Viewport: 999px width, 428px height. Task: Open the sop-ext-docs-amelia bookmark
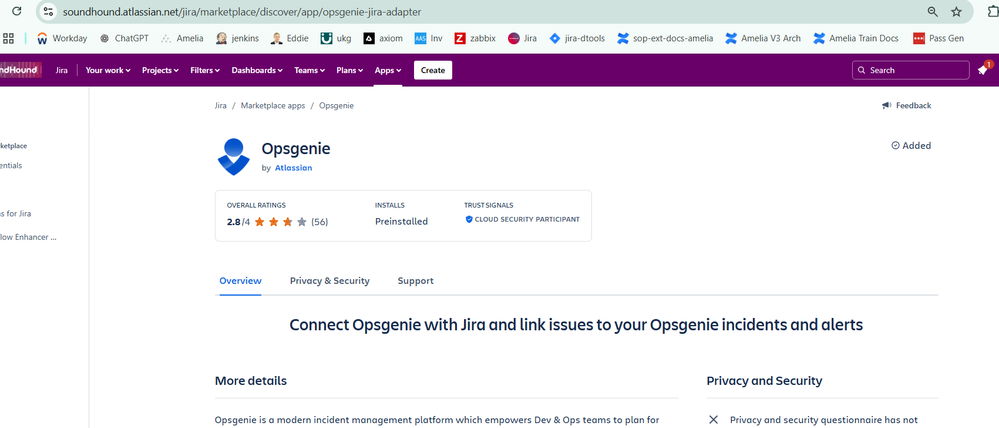(665, 38)
